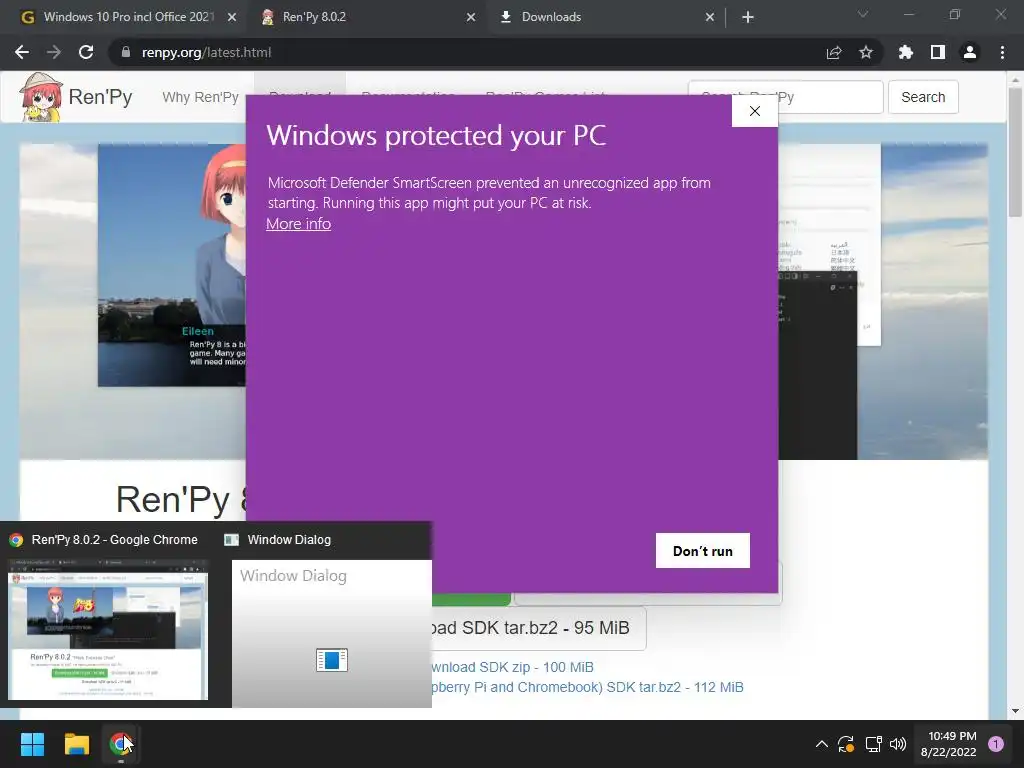The image size is (1024, 768).
Task: Open the Why Ren'Py menu item
Action: pos(200,97)
